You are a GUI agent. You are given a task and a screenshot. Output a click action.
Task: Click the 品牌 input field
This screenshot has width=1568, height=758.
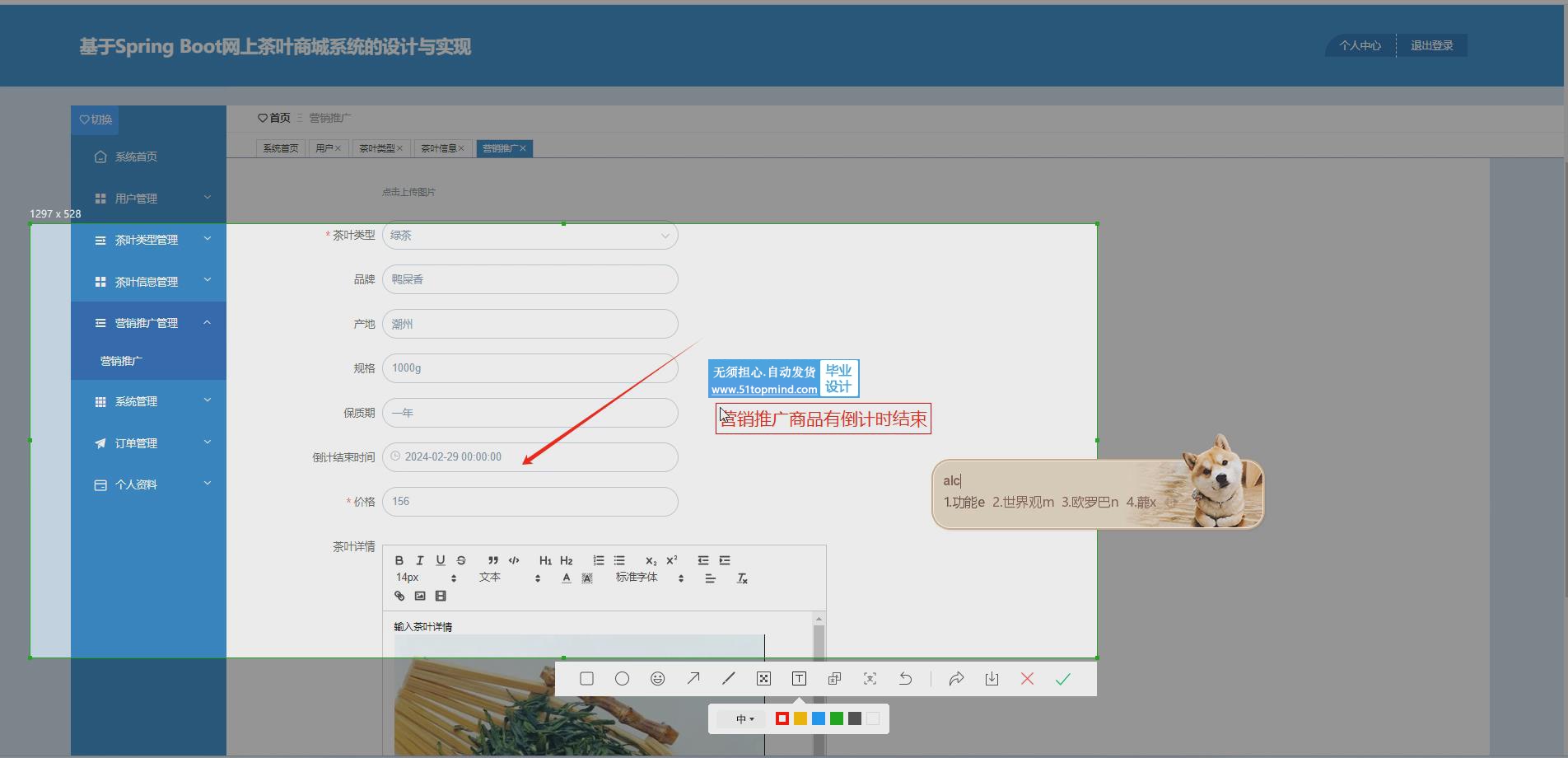click(530, 279)
